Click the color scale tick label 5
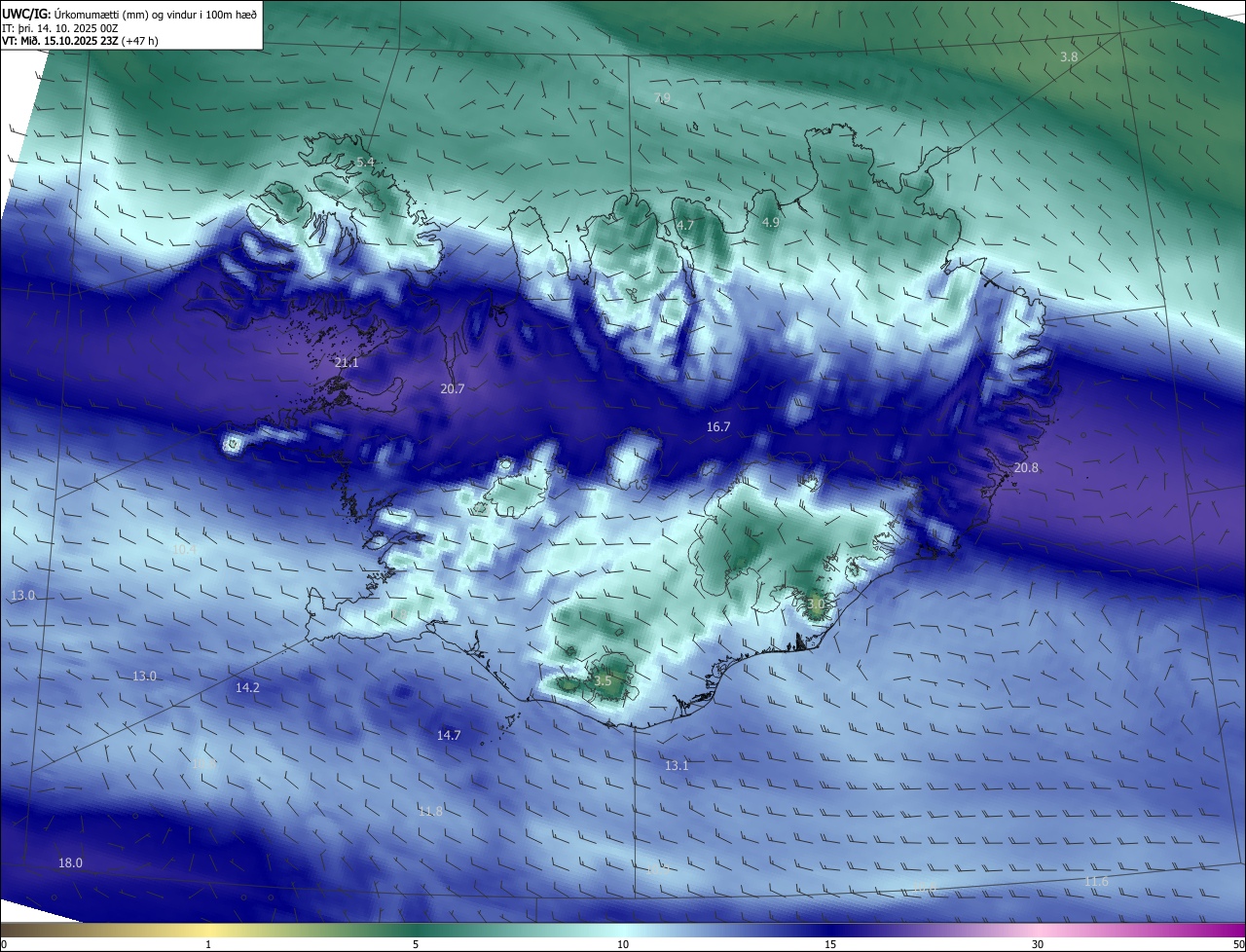1246x952 pixels. (416, 944)
